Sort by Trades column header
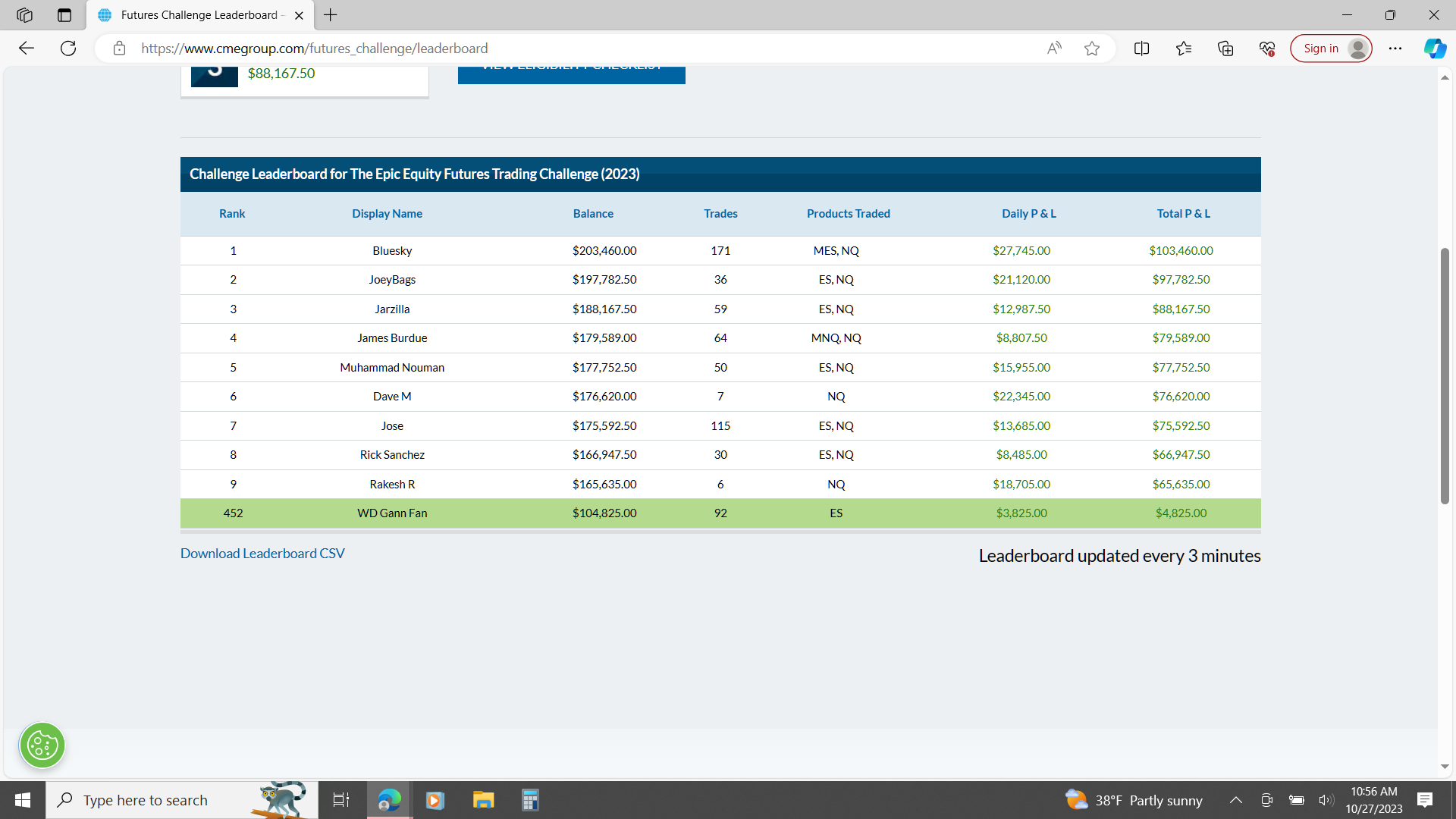The width and height of the screenshot is (1456, 819). coord(720,214)
